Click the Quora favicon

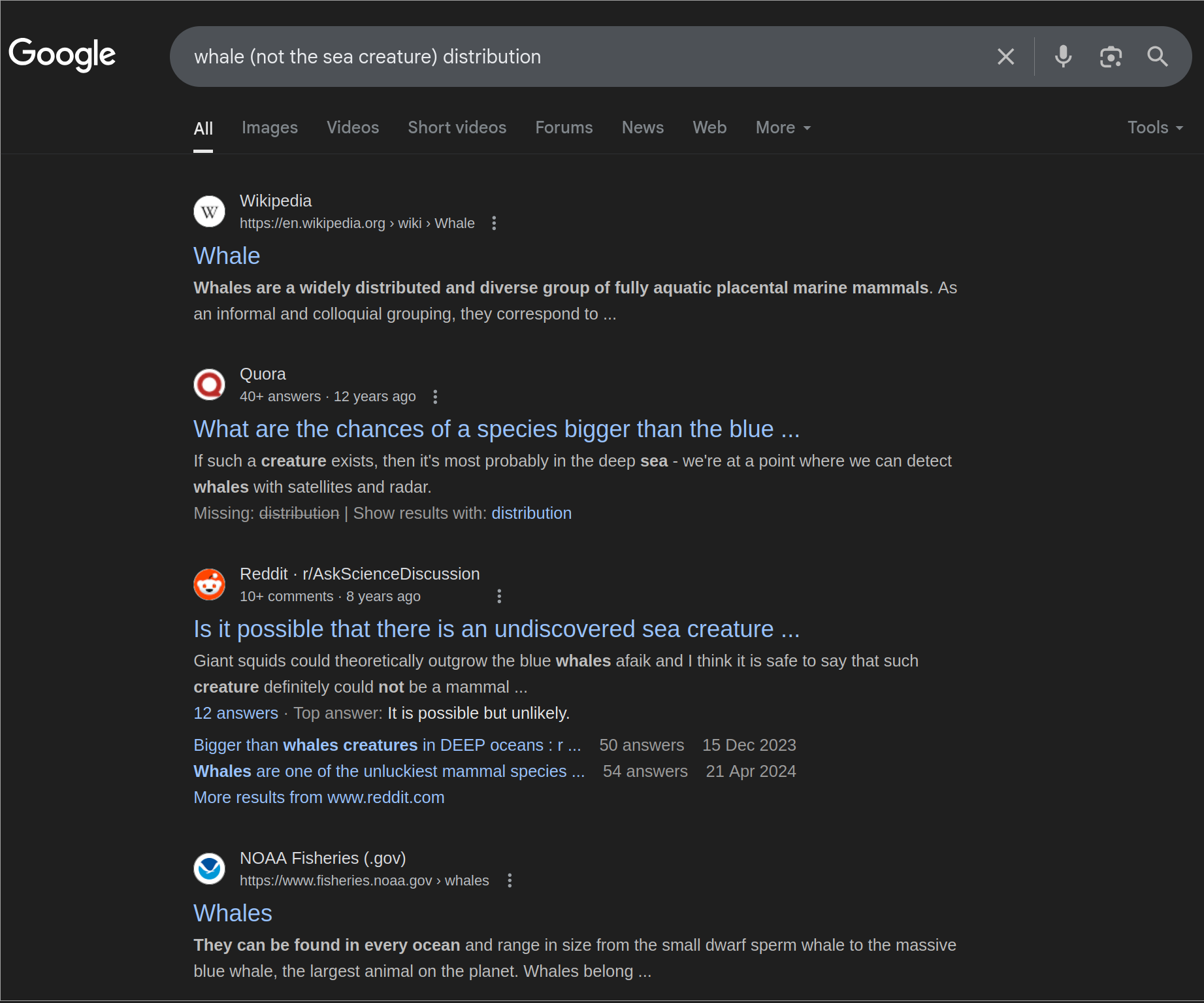pyautogui.click(x=209, y=384)
